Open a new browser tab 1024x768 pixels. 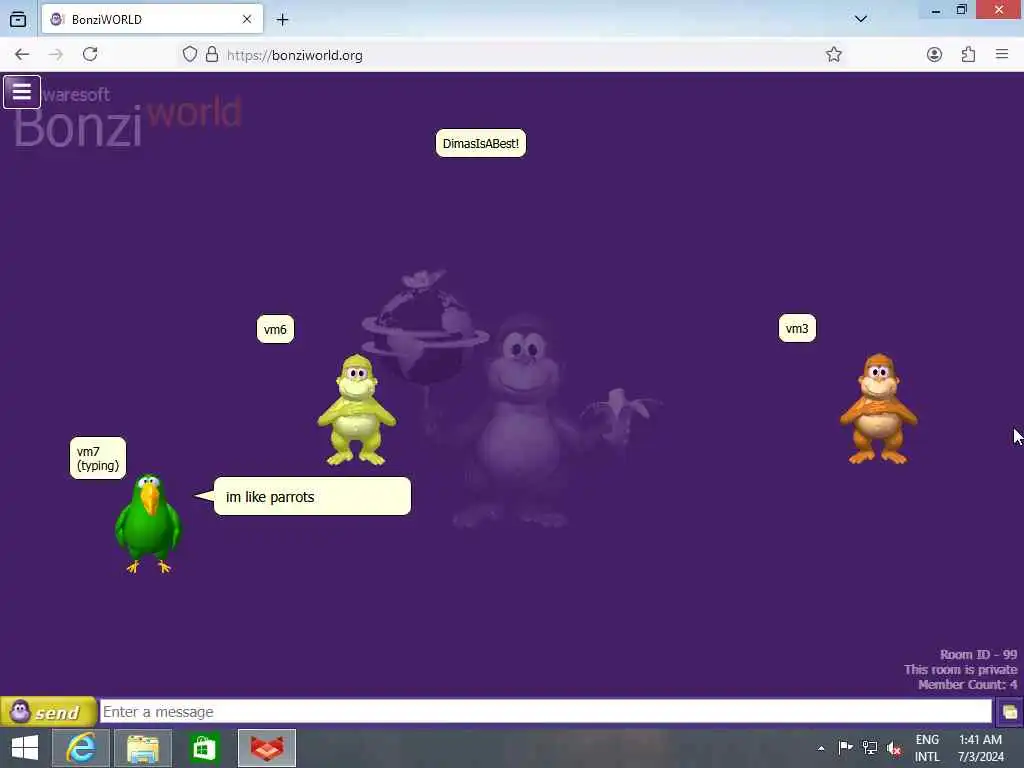coord(282,20)
